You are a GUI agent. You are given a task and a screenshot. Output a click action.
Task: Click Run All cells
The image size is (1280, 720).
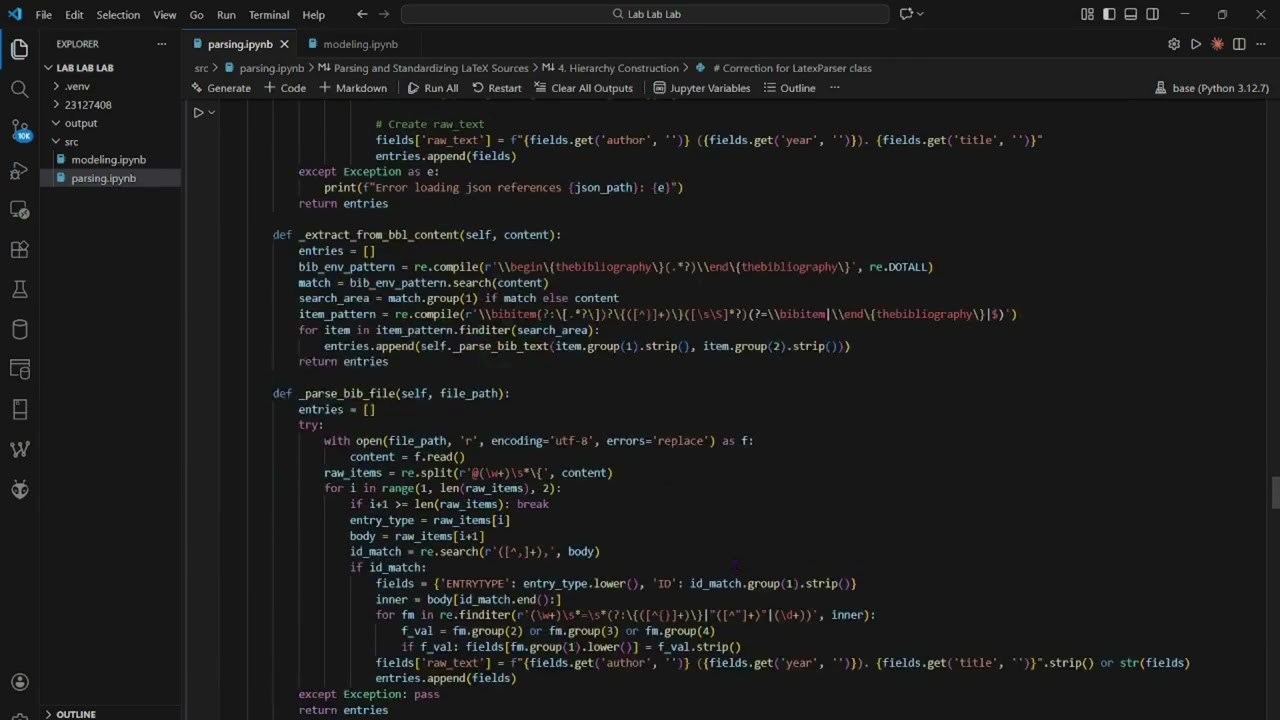(433, 88)
